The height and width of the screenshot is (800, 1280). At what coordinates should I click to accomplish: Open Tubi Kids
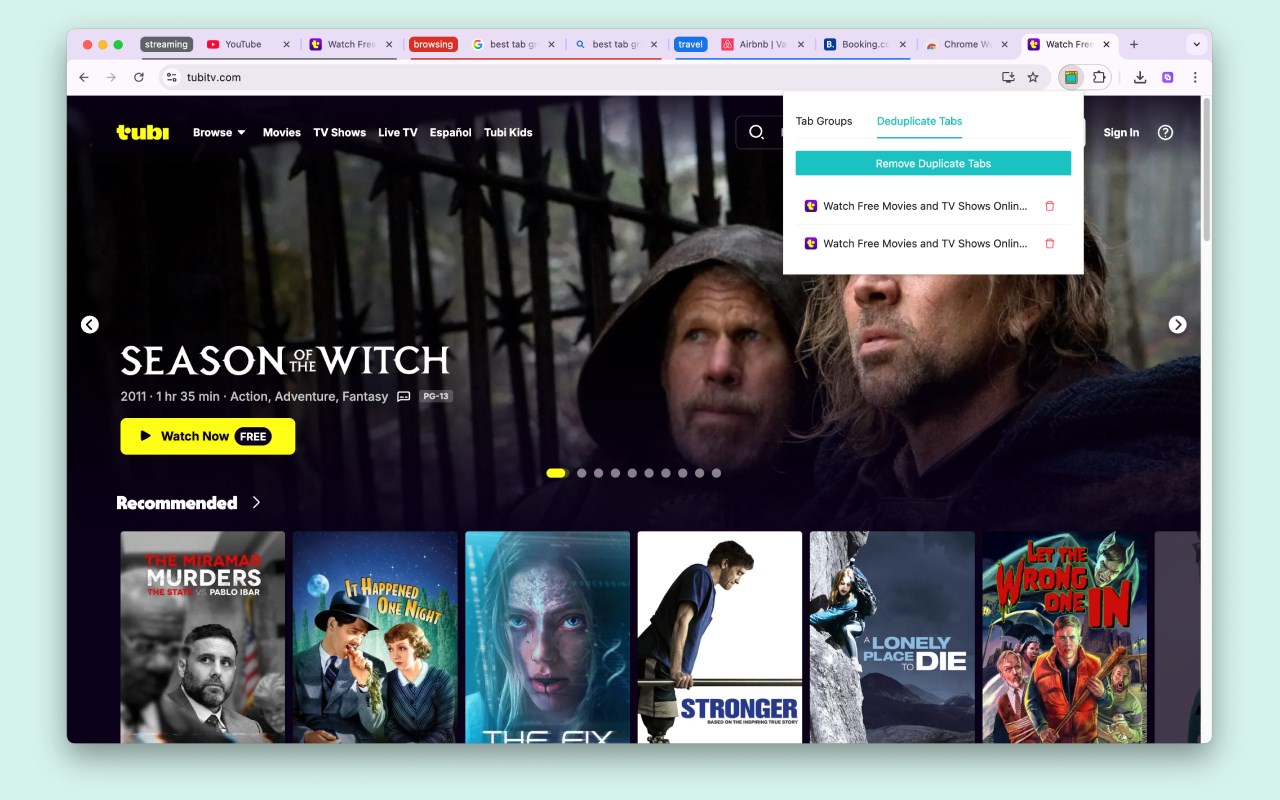tap(508, 132)
